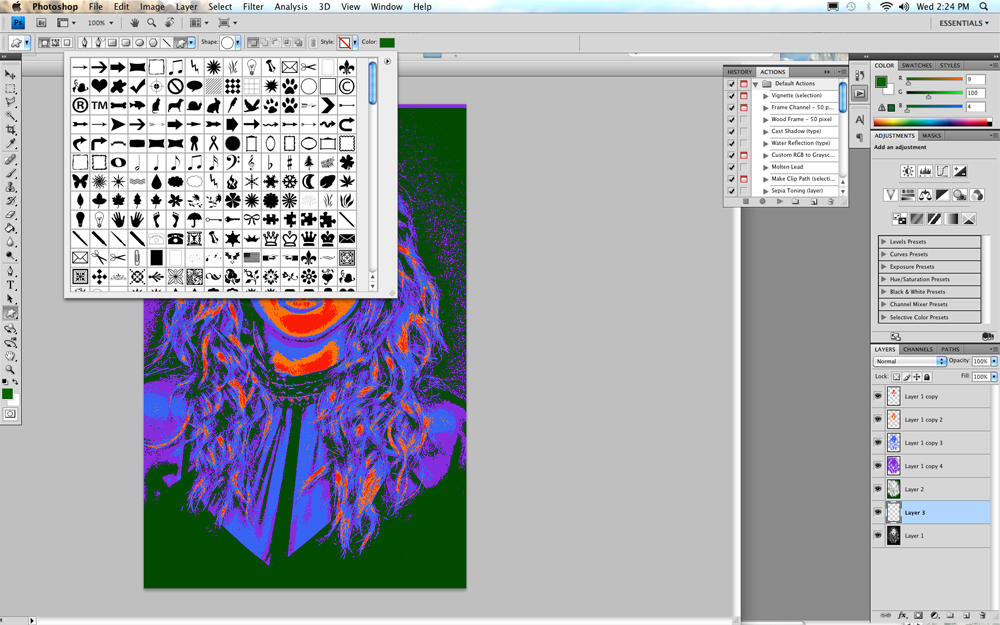Image resolution: width=1000 pixels, height=625 pixels.
Task: Open the layer blend mode dropdown
Action: [x=909, y=361]
